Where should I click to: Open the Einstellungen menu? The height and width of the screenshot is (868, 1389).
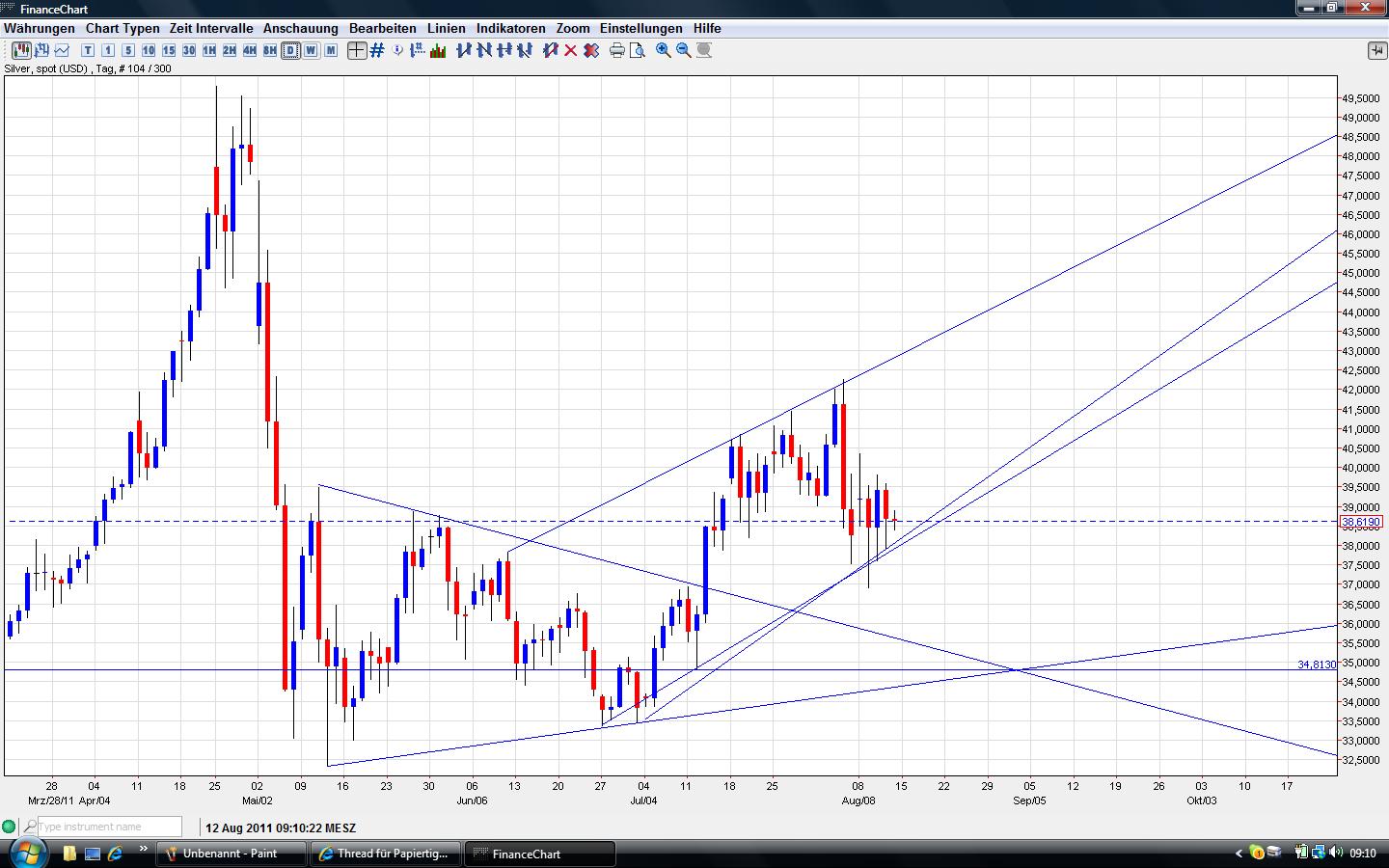click(x=641, y=28)
